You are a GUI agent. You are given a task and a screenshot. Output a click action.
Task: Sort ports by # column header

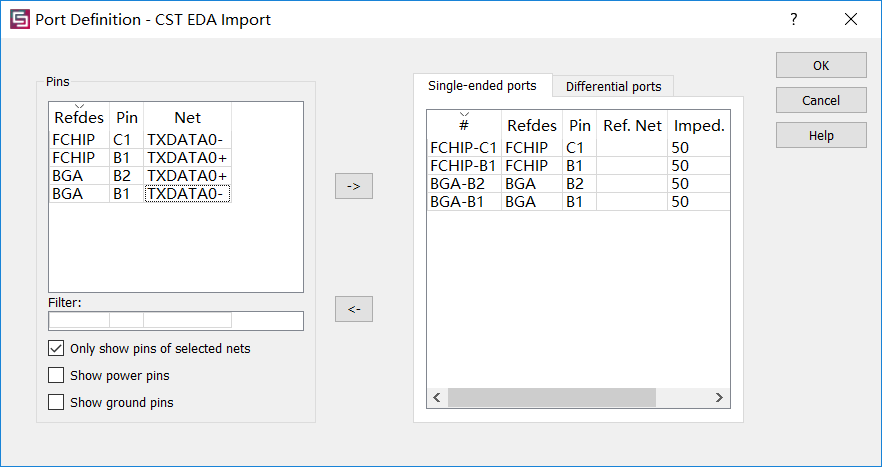[x=464, y=125]
